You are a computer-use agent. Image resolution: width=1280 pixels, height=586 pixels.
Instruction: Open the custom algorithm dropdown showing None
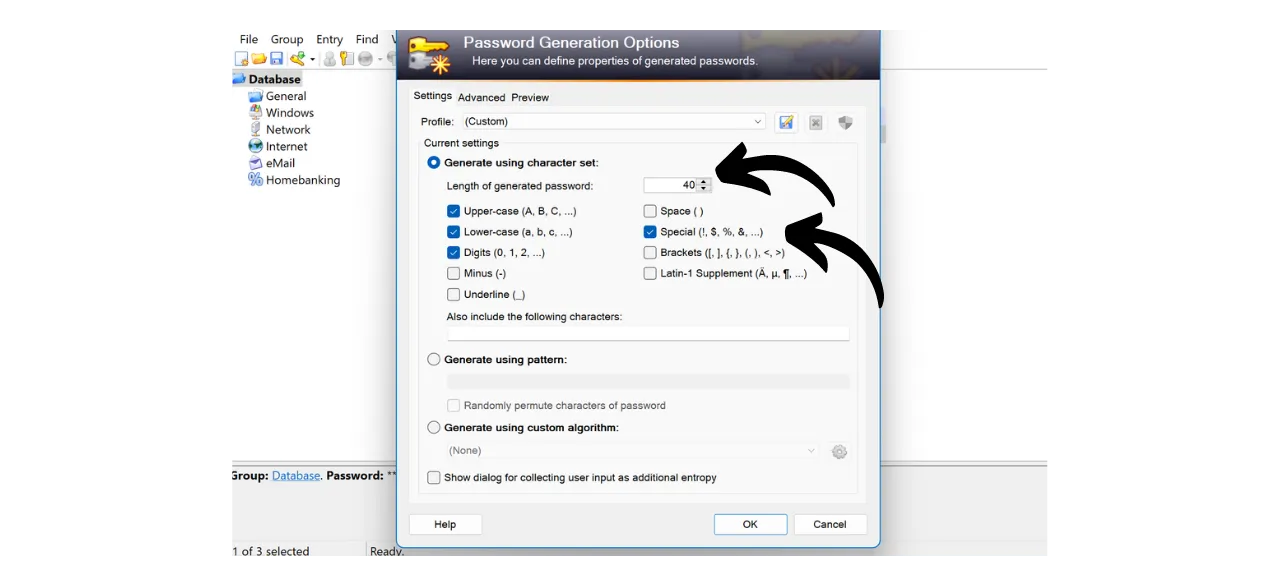[810, 450]
